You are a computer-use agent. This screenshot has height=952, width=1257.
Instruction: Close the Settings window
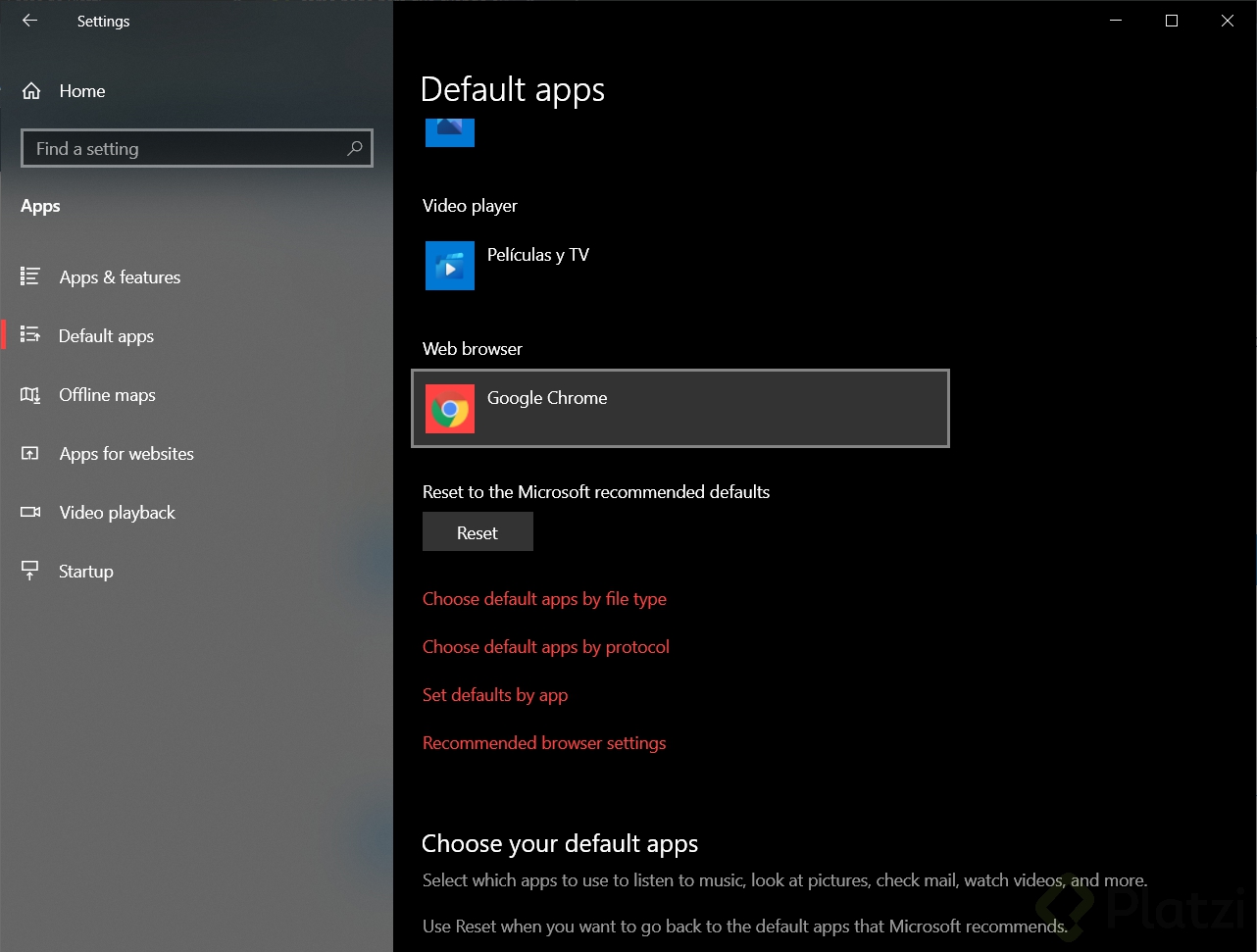tap(1228, 21)
